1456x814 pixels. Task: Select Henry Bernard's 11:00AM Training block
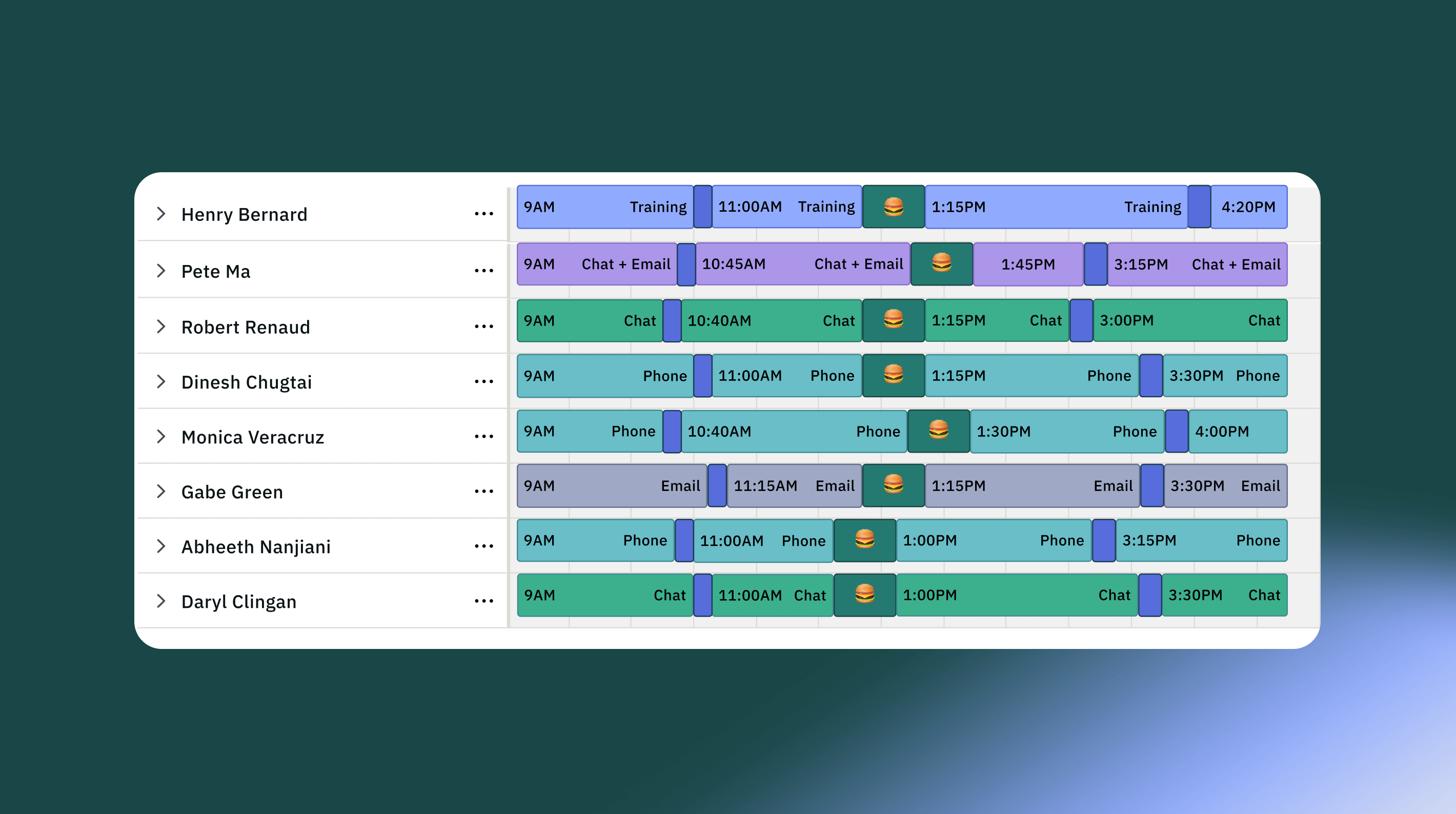[786, 207]
